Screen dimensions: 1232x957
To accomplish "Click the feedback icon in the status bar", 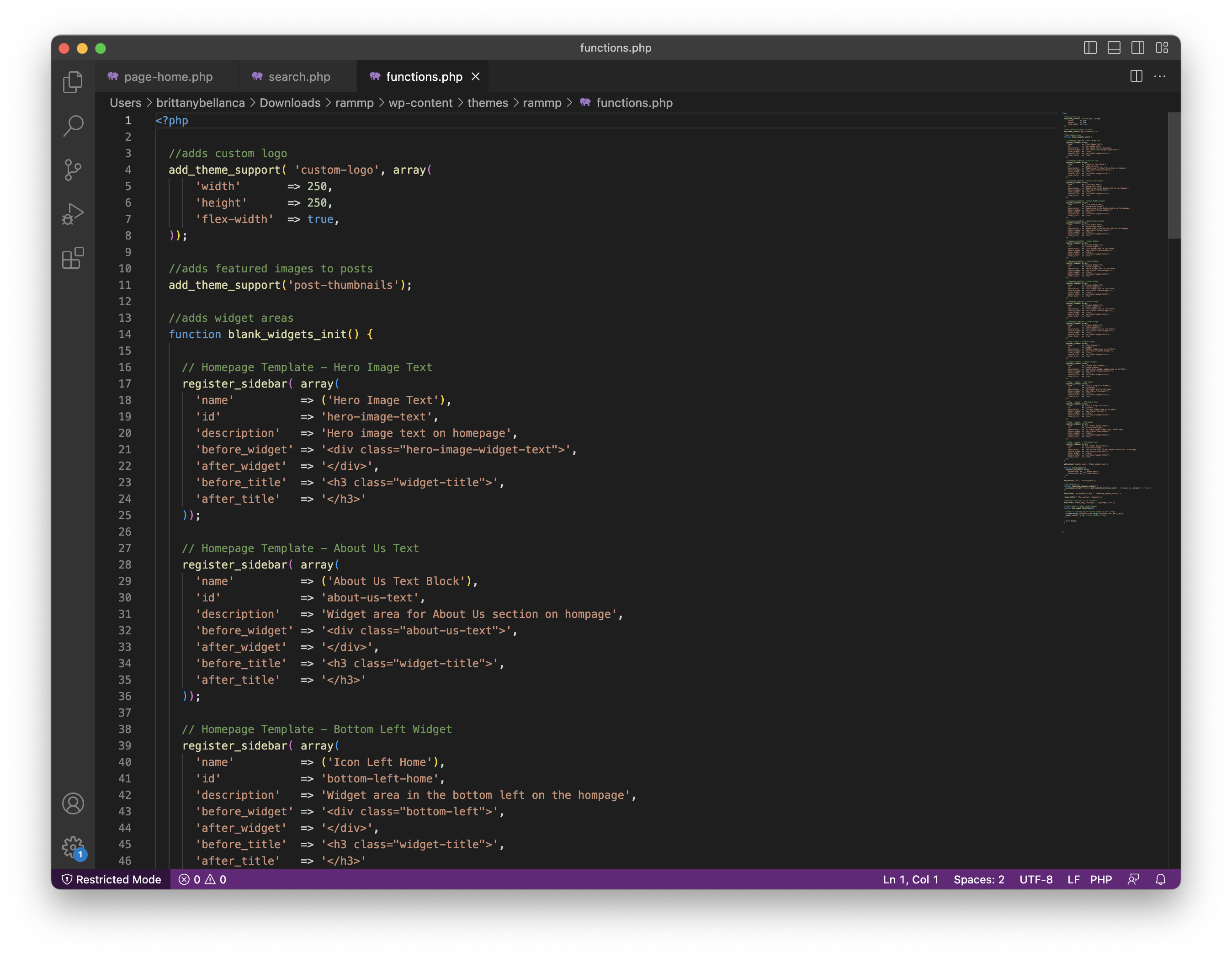I will (1133, 879).
